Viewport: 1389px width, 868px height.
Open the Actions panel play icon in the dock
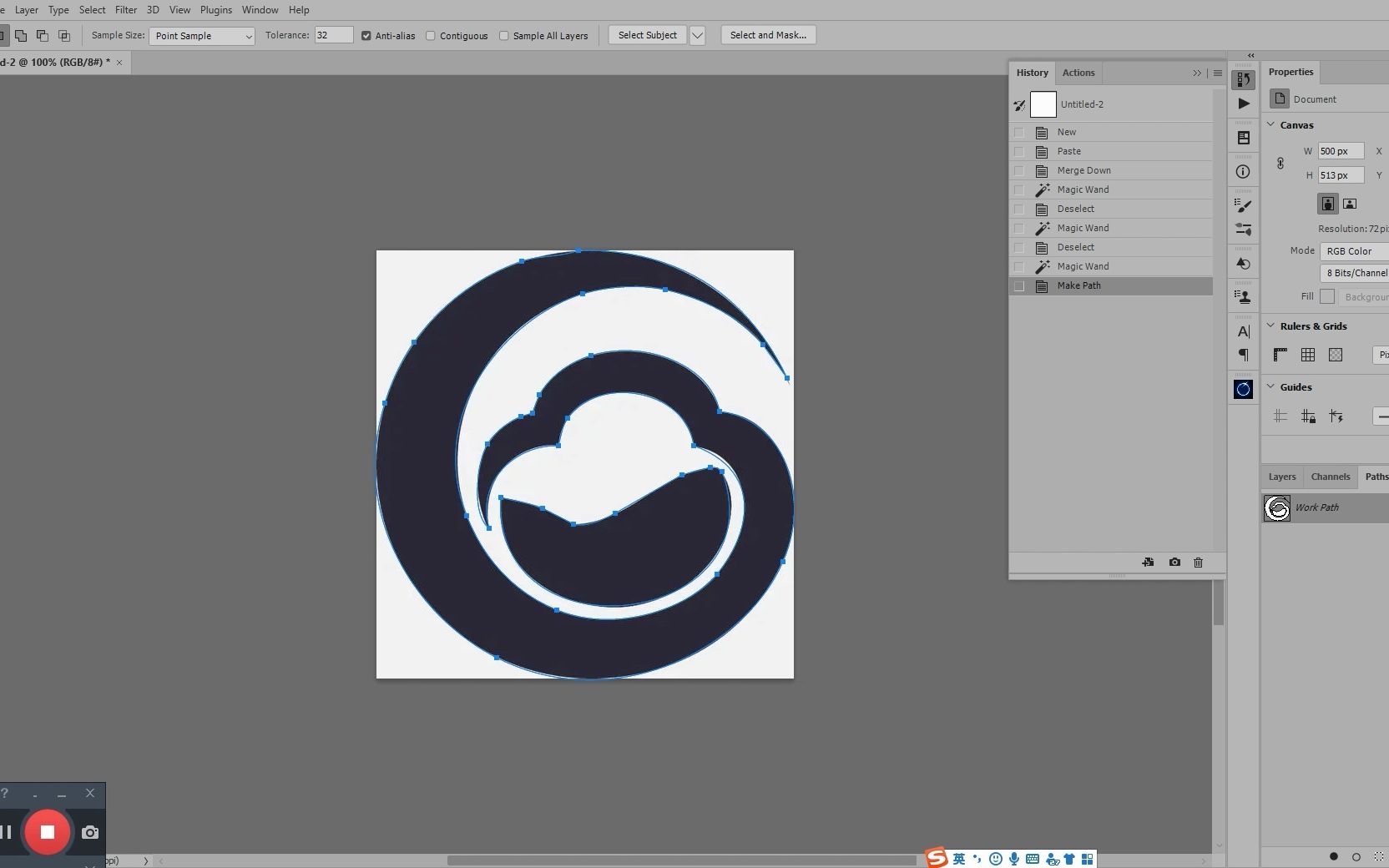click(x=1243, y=103)
